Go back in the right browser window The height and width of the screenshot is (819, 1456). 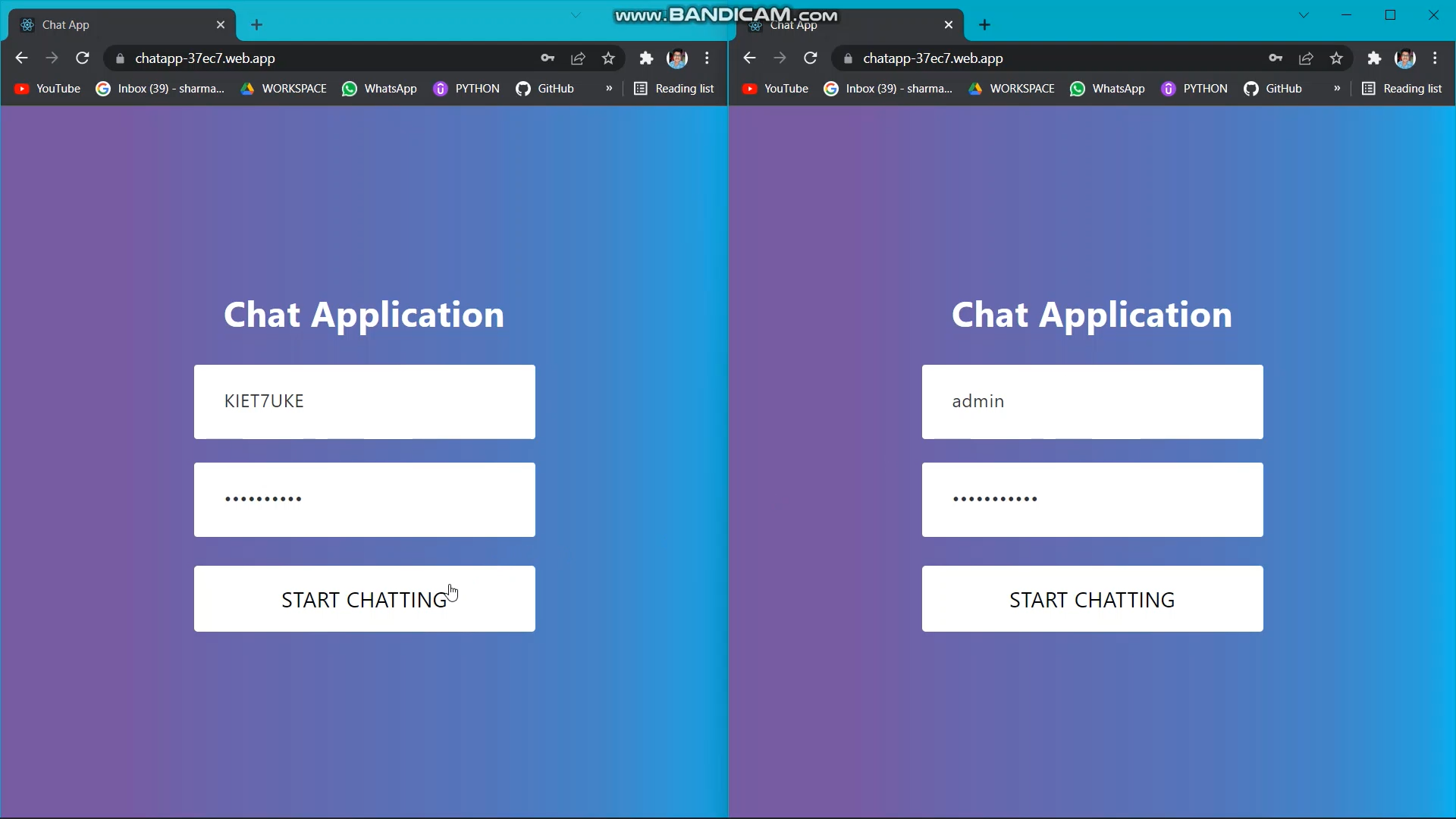tap(749, 58)
